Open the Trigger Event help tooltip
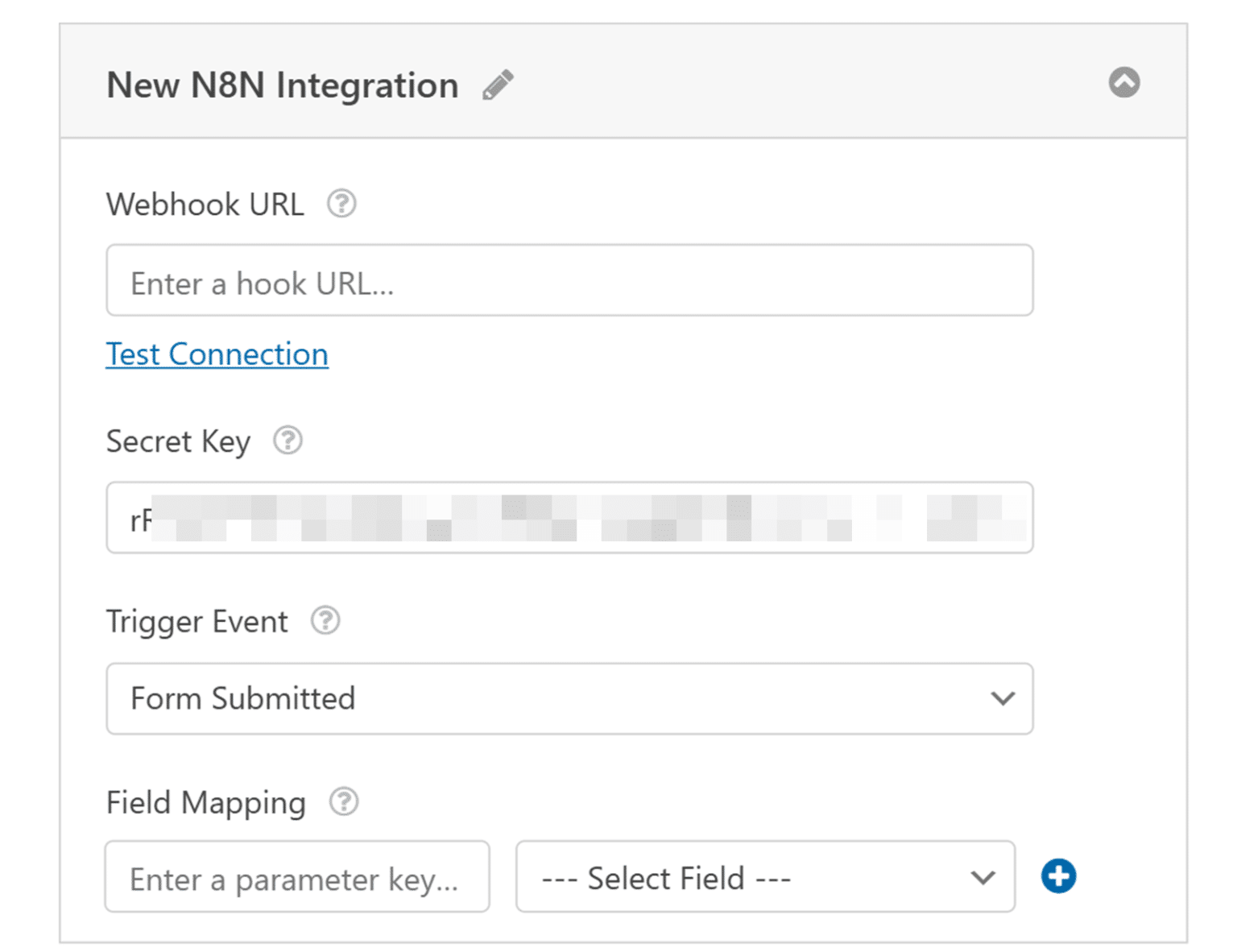 [325, 621]
